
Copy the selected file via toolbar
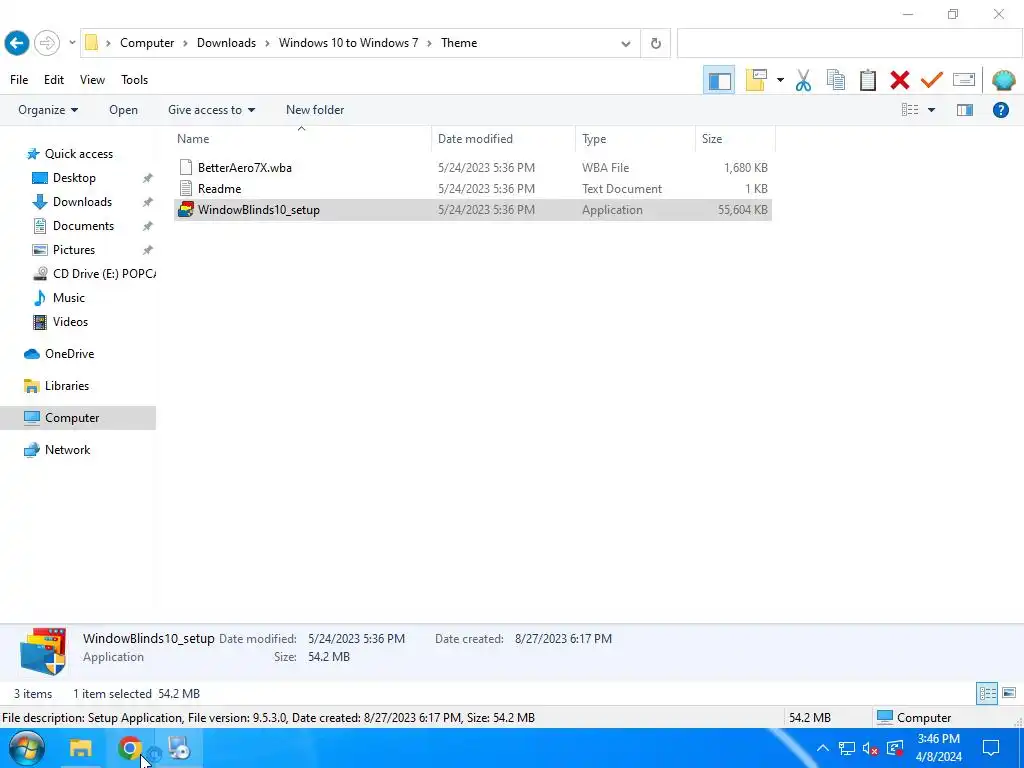pos(835,80)
